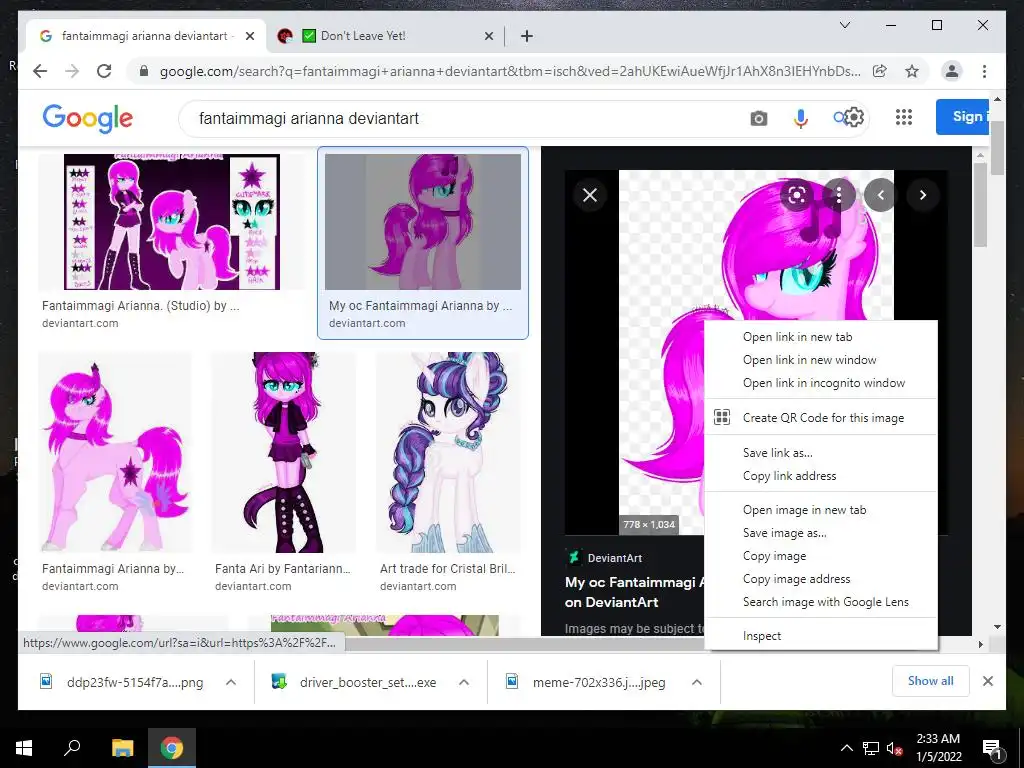Open Art trade for Cristal Bril thumbnail
This screenshot has height=768, width=1024.
448,452
